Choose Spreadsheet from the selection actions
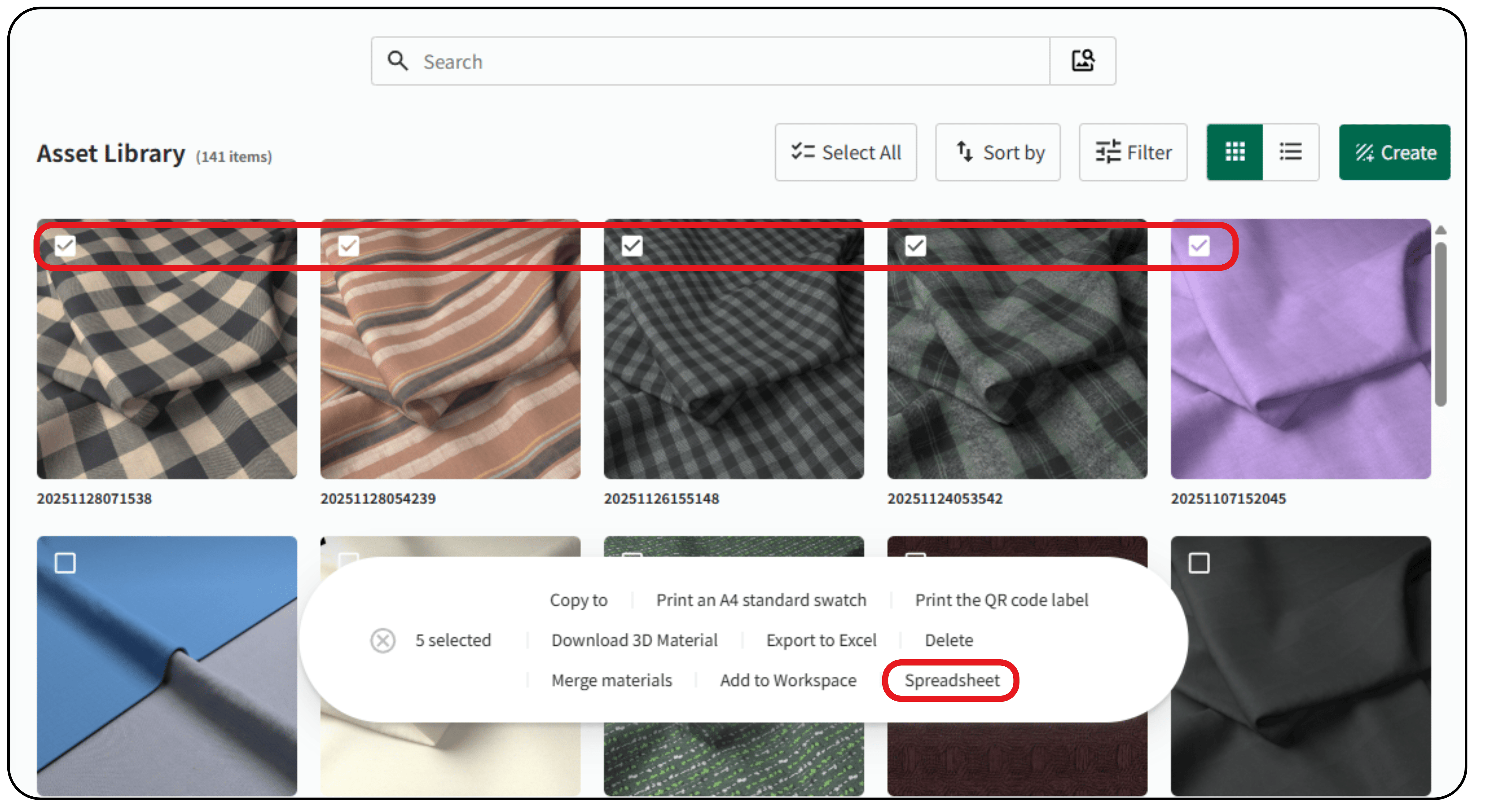 click(951, 681)
